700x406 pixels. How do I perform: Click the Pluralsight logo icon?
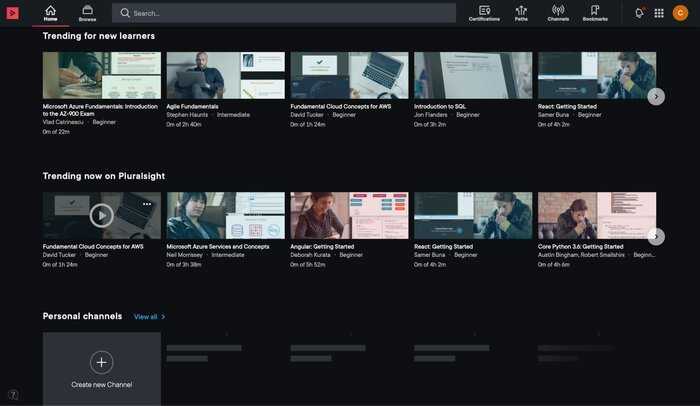pyautogui.click(x=12, y=13)
